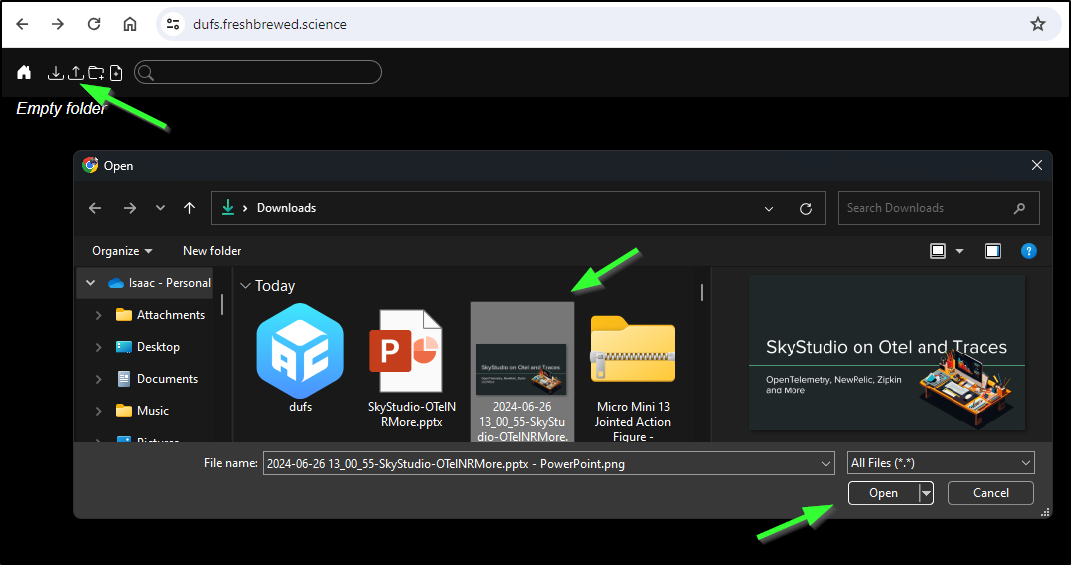This screenshot has width=1071, height=565.
Task: Expand the Desktop folder node
Action: [x=98, y=347]
